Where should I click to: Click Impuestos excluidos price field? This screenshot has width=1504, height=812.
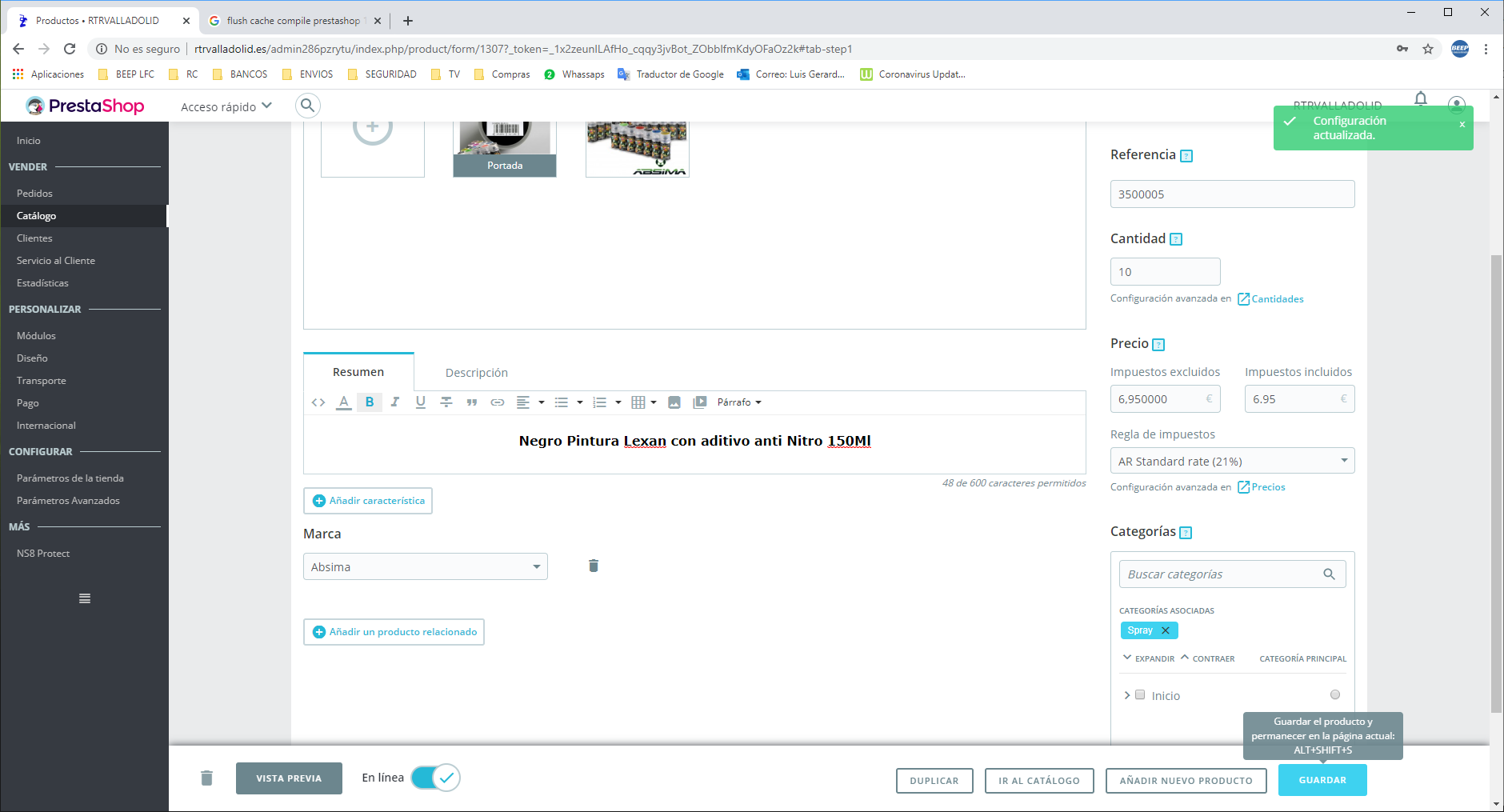coord(1165,399)
